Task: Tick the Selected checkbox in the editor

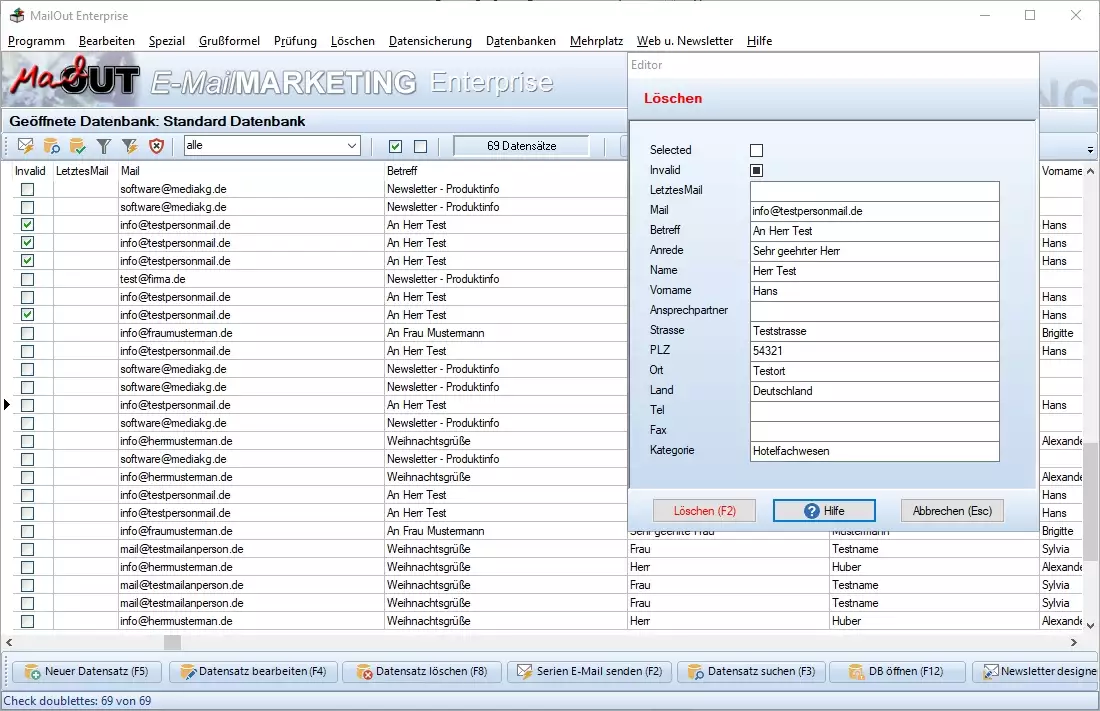Action: (757, 150)
